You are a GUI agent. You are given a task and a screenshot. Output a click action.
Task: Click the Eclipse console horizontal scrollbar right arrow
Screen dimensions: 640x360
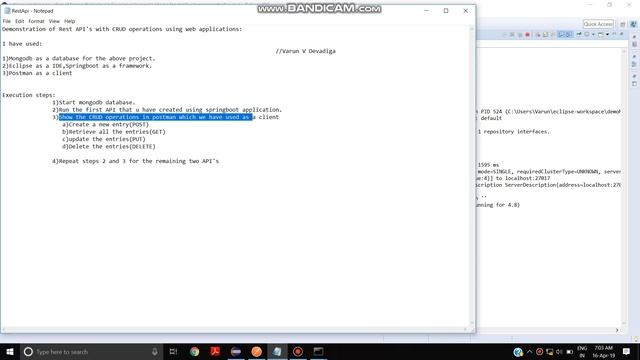click(617, 330)
